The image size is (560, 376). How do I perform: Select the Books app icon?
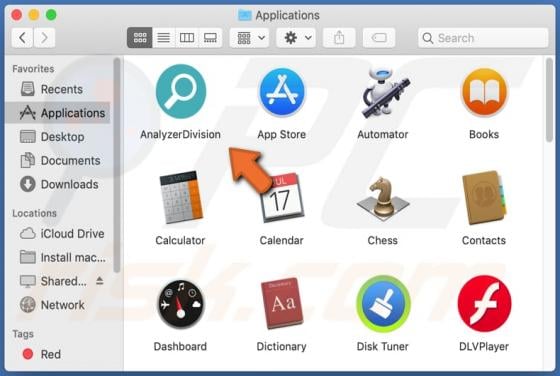coord(484,92)
